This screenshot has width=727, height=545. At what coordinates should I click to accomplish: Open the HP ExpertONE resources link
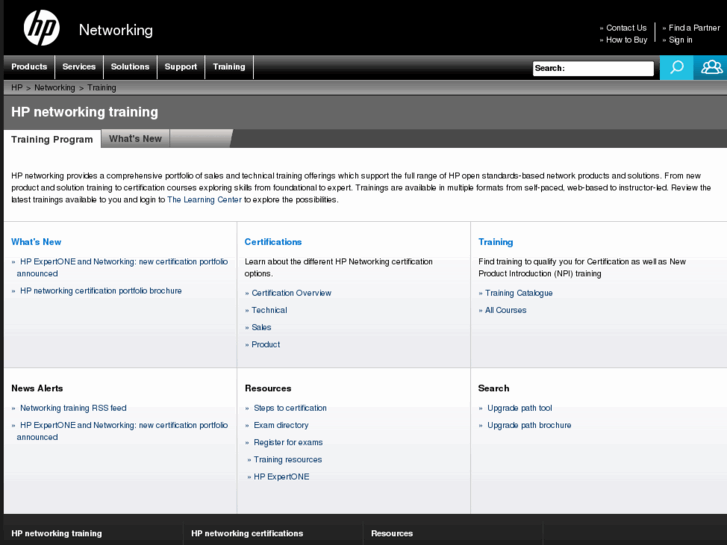click(x=281, y=477)
